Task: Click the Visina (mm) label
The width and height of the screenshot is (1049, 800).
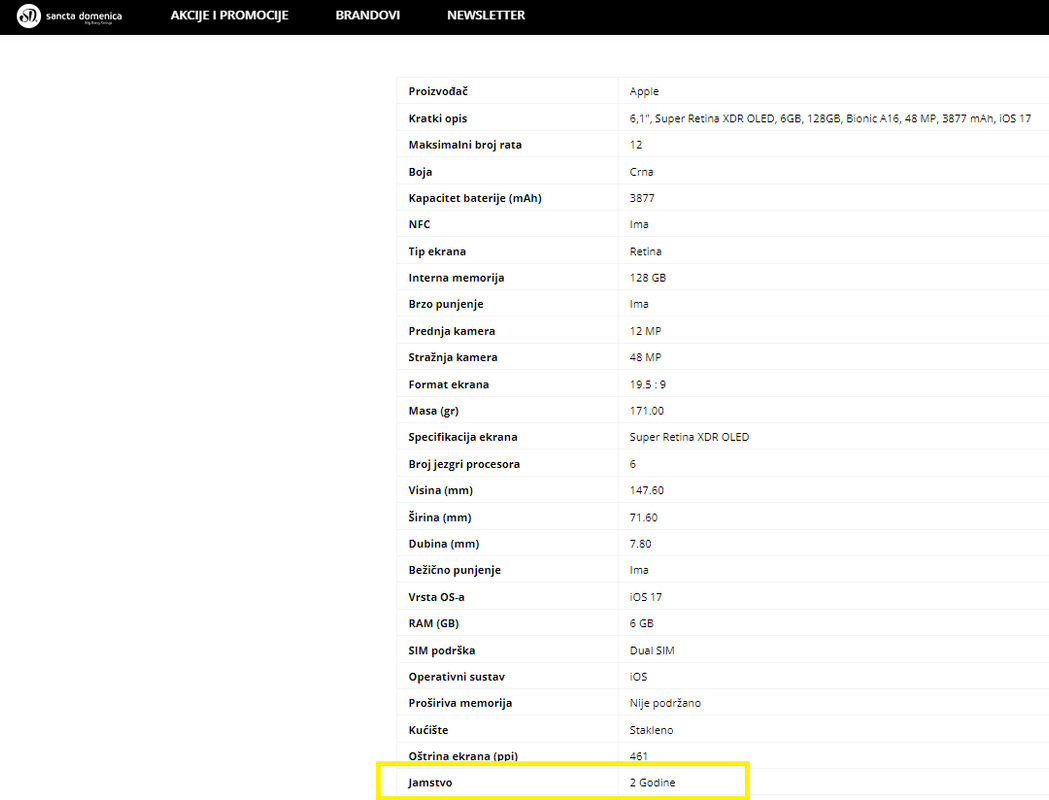Action: coord(440,490)
